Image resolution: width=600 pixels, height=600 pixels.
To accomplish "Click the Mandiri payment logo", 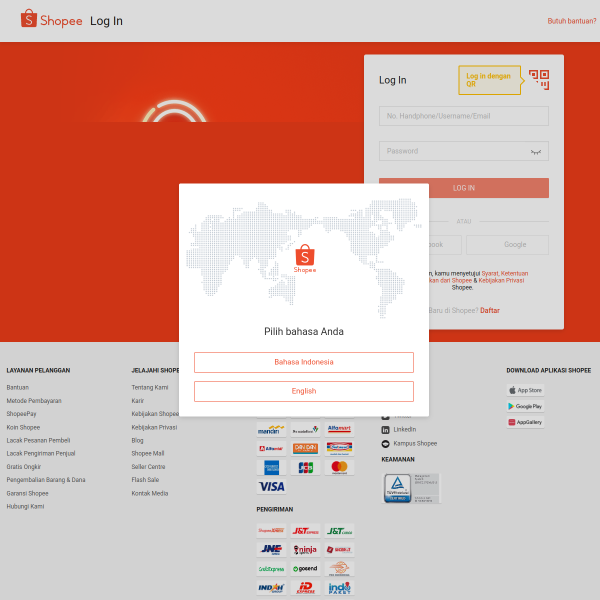I will pos(271,429).
